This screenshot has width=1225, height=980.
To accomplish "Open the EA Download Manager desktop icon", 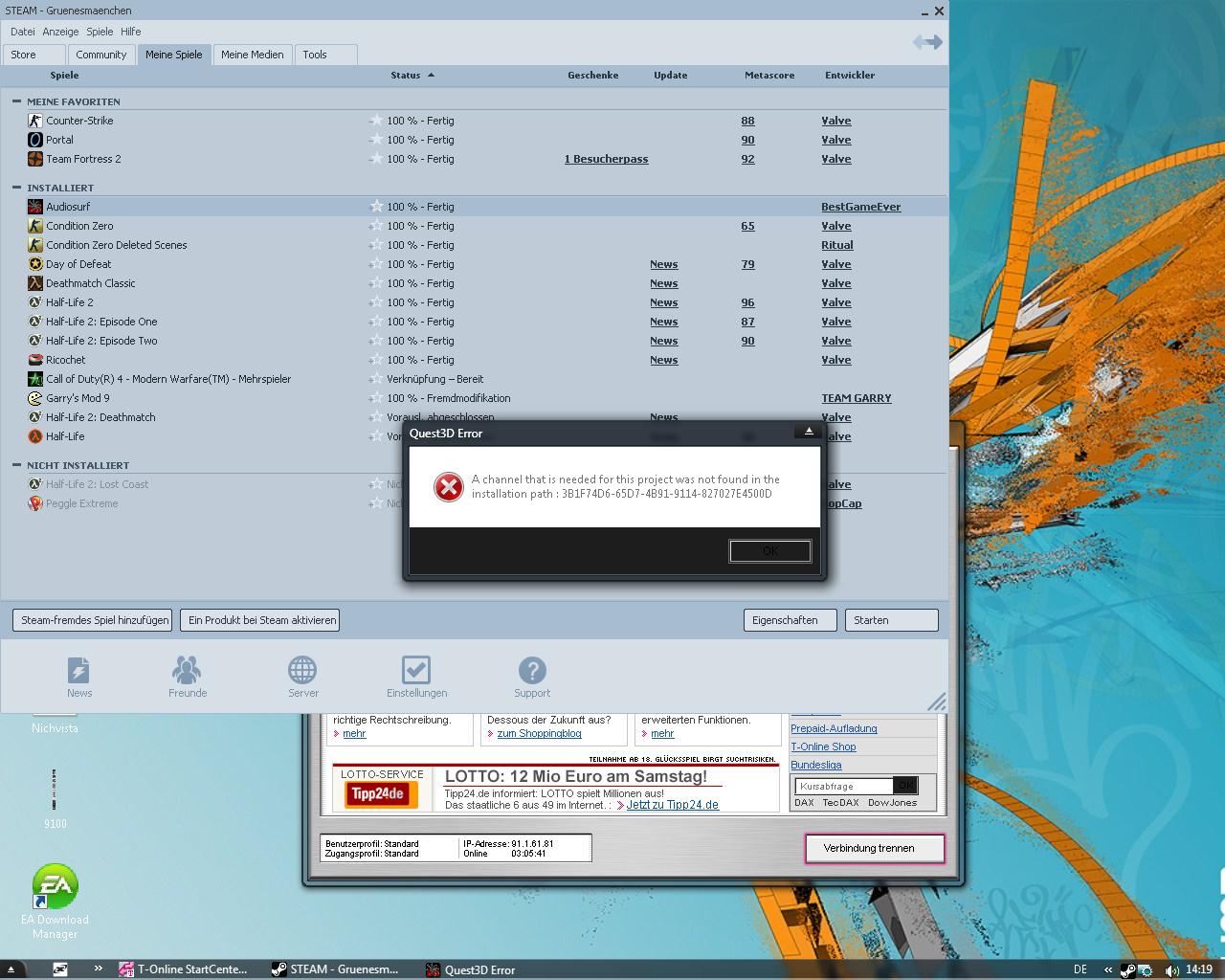I will [55, 887].
